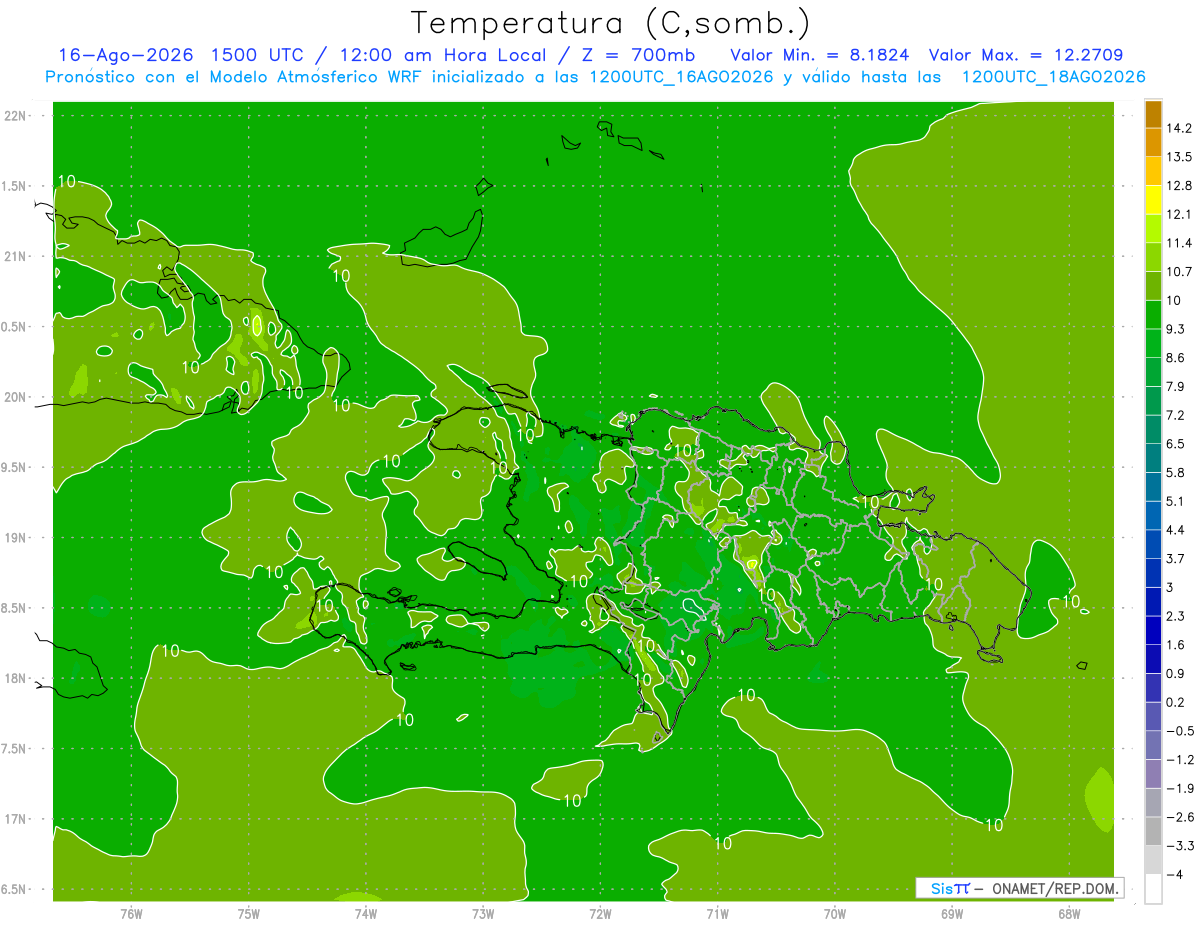Click the '18N' latitude axis label

click(16, 678)
